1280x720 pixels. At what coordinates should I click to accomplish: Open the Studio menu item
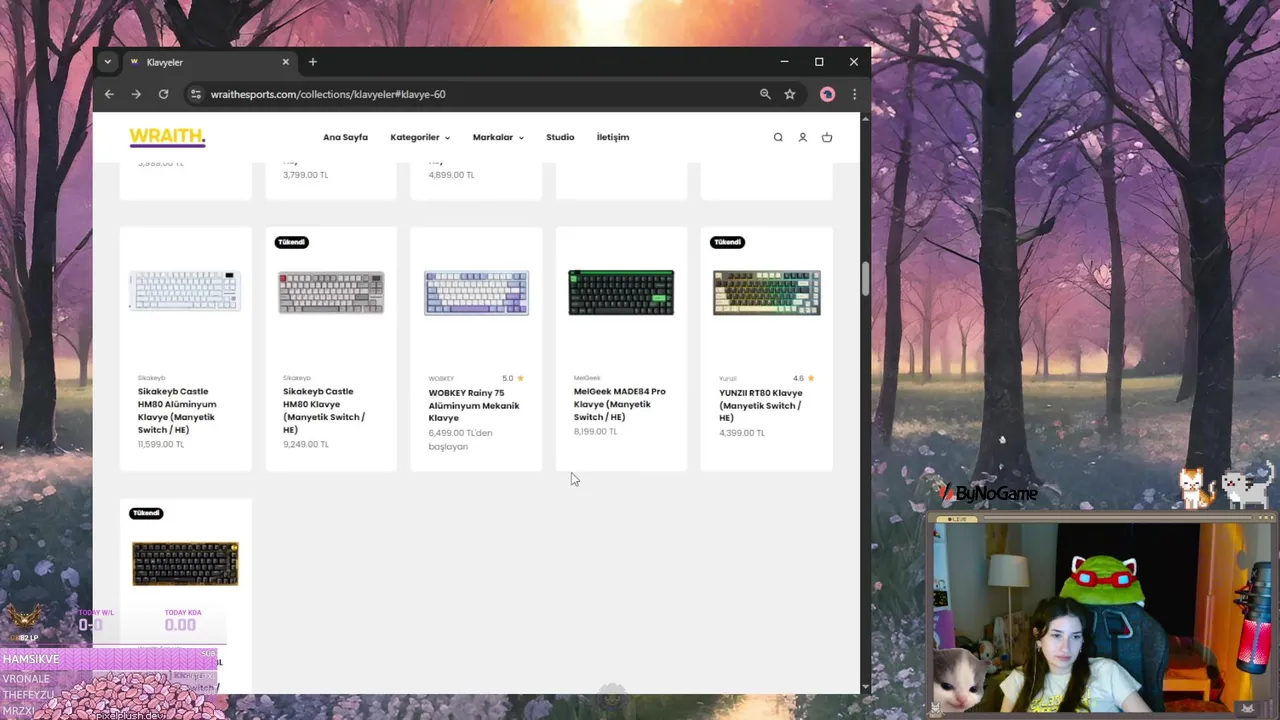(560, 137)
